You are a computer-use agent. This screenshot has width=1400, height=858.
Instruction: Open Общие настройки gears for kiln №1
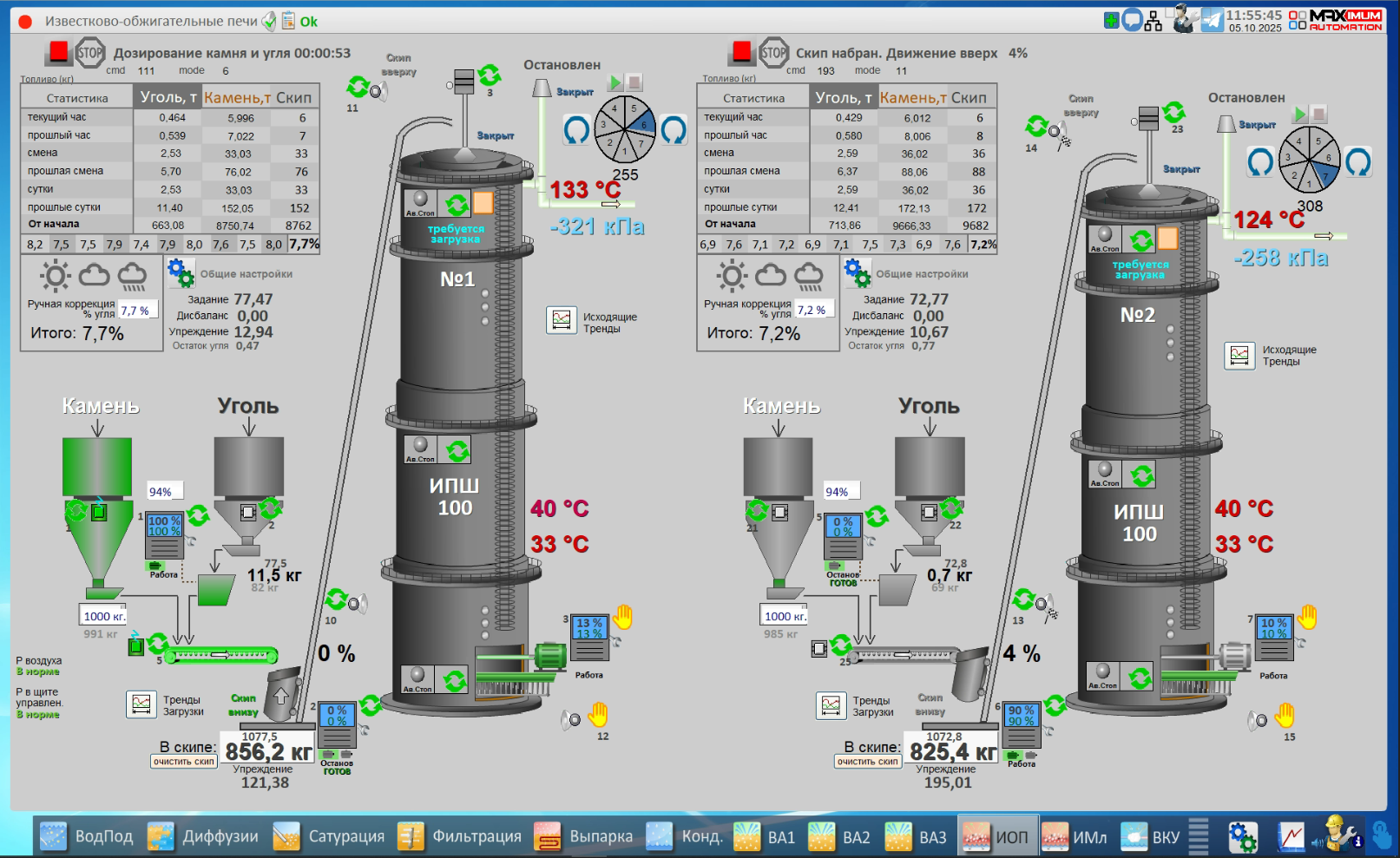(181, 273)
